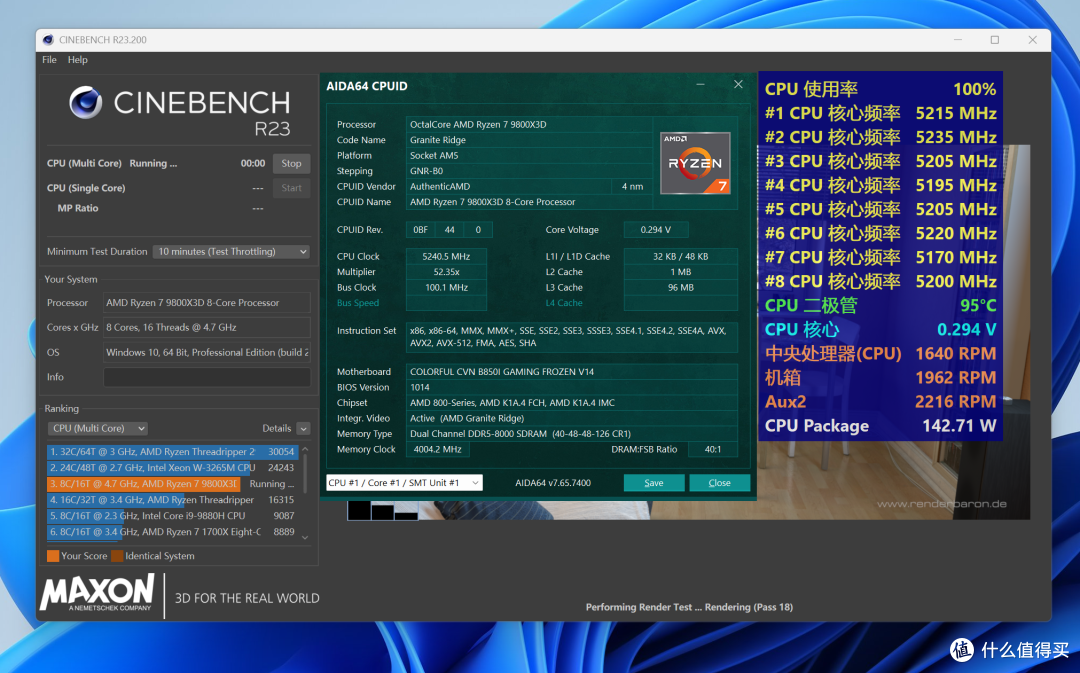Viewport: 1080px width, 673px height.
Task: Click the BIOS Version value 1014
Action: (572, 387)
